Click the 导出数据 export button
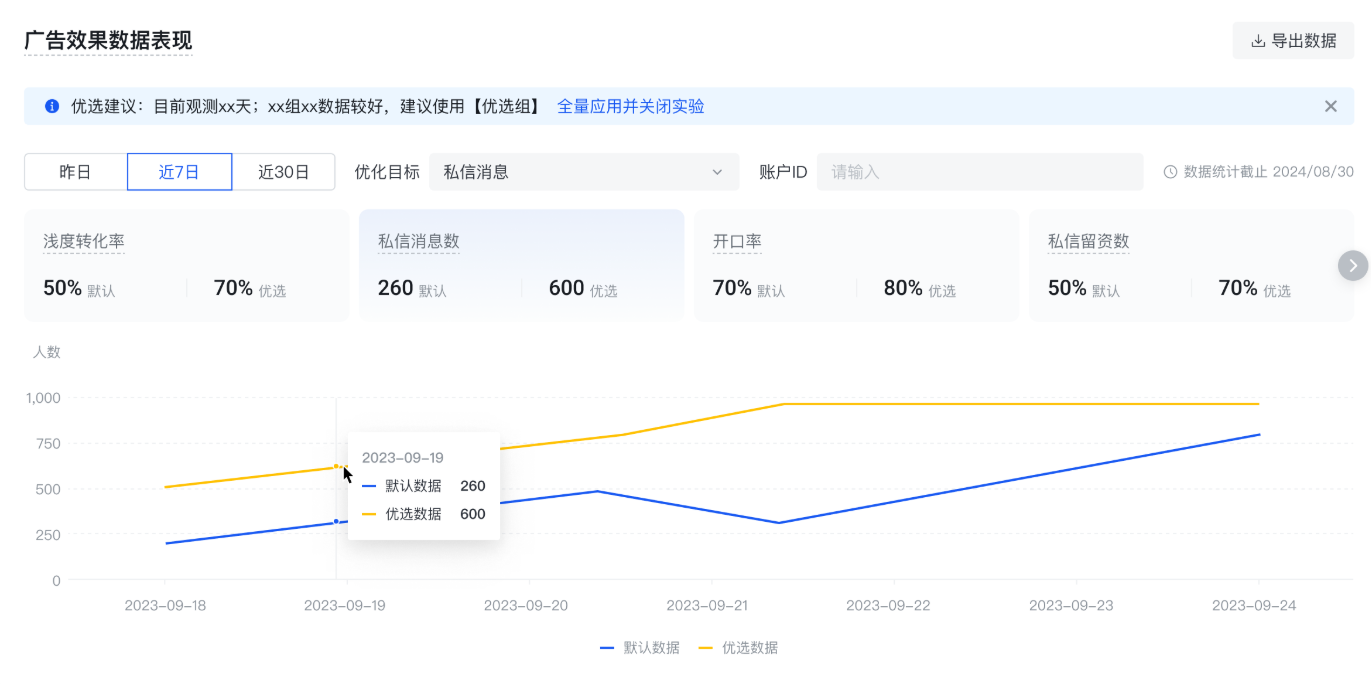The height and width of the screenshot is (684, 1371). [x=1293, y=41]
